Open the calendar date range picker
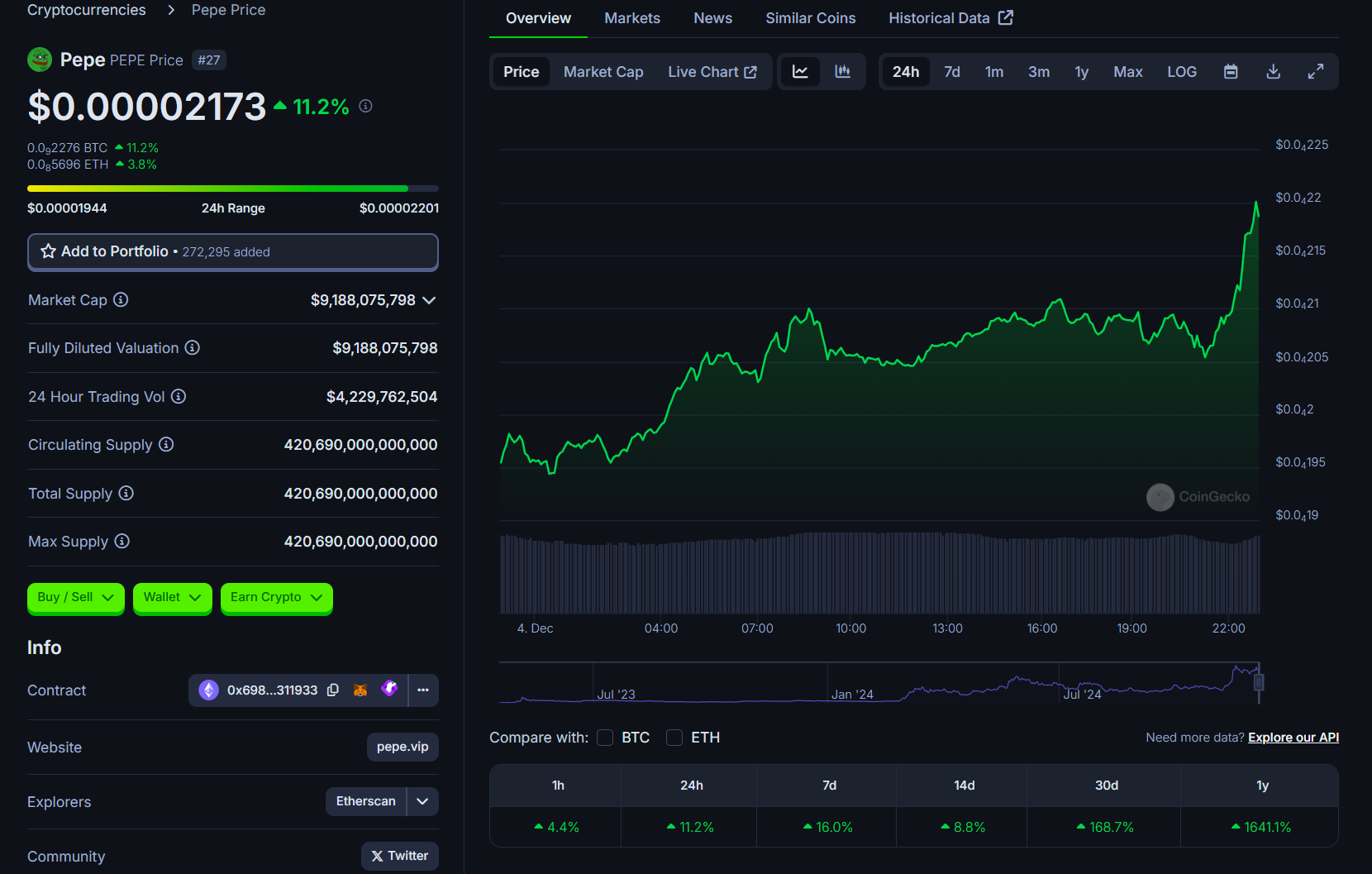This screenshot has height=874, width=1372. (1231, 72)
